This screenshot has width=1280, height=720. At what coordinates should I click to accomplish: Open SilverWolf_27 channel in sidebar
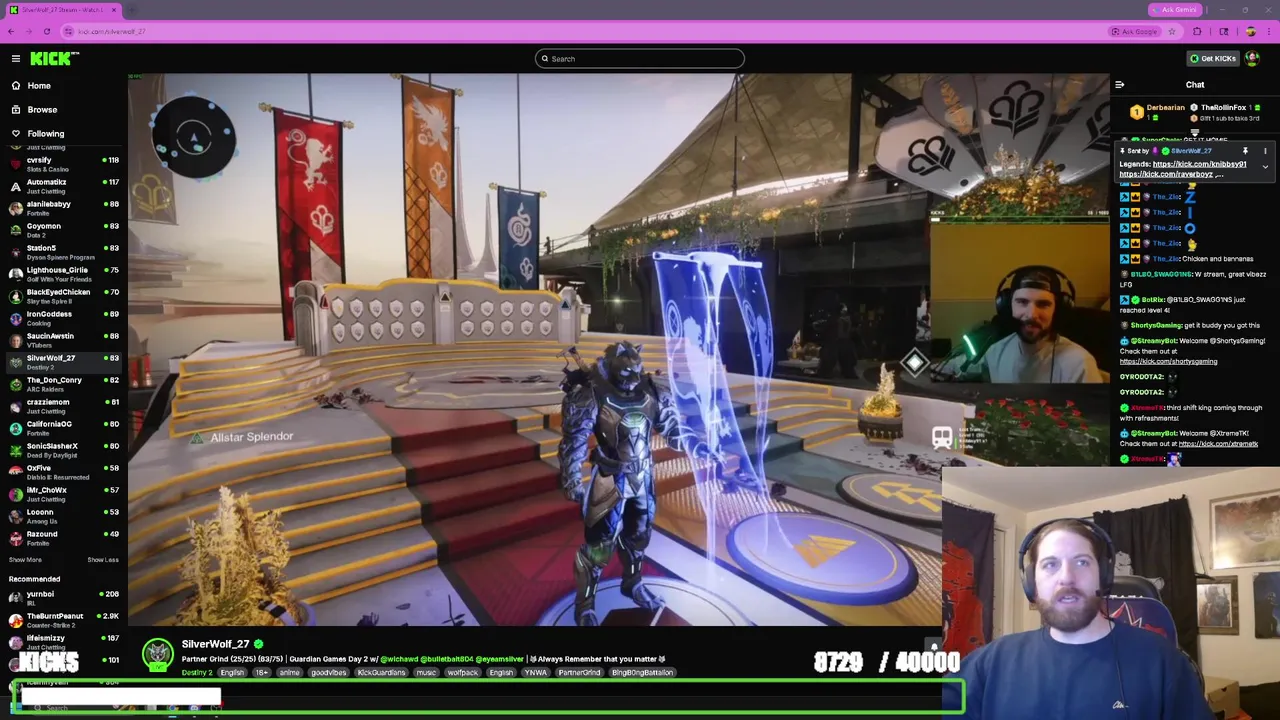pyautogui.click(x=62, y=362)
